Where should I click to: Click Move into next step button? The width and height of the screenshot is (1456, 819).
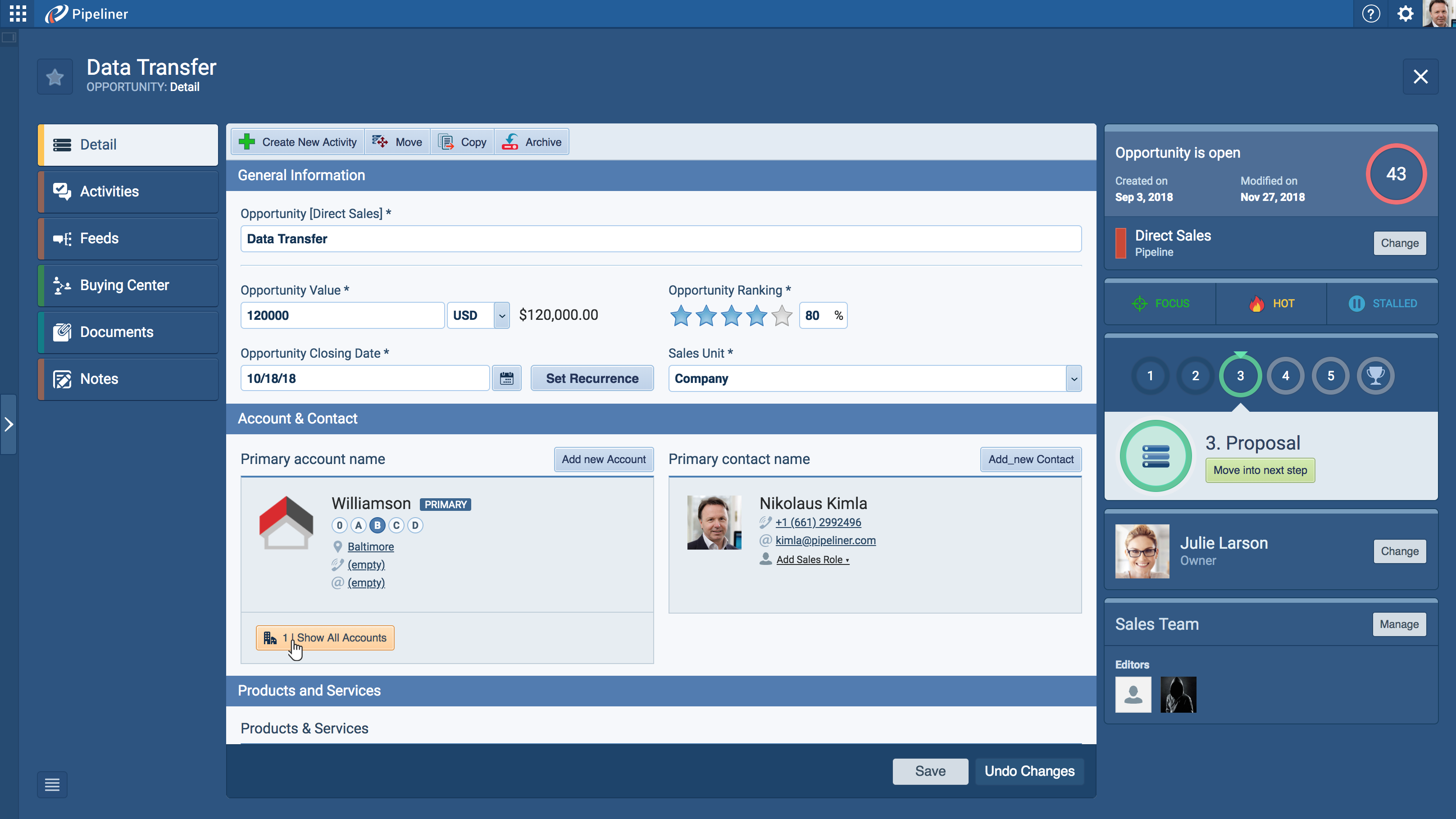coord(1260,470)
